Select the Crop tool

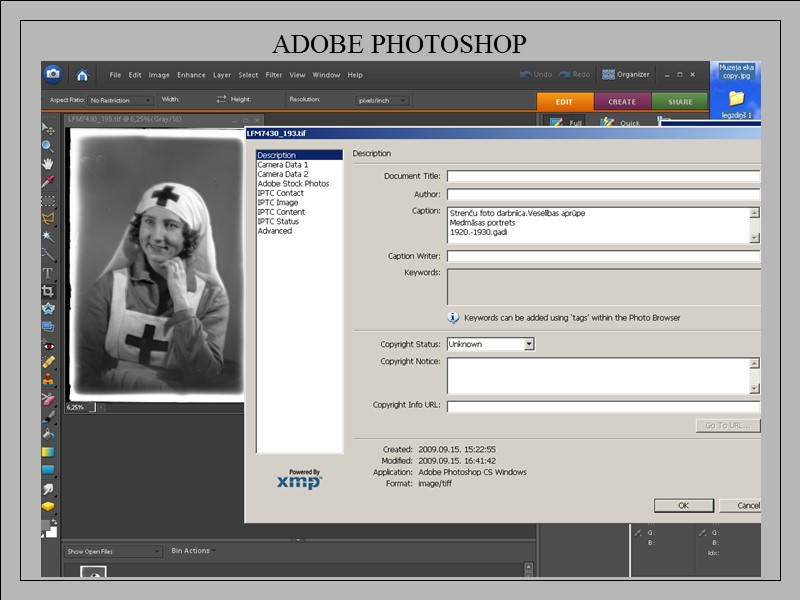click(48, 290)
